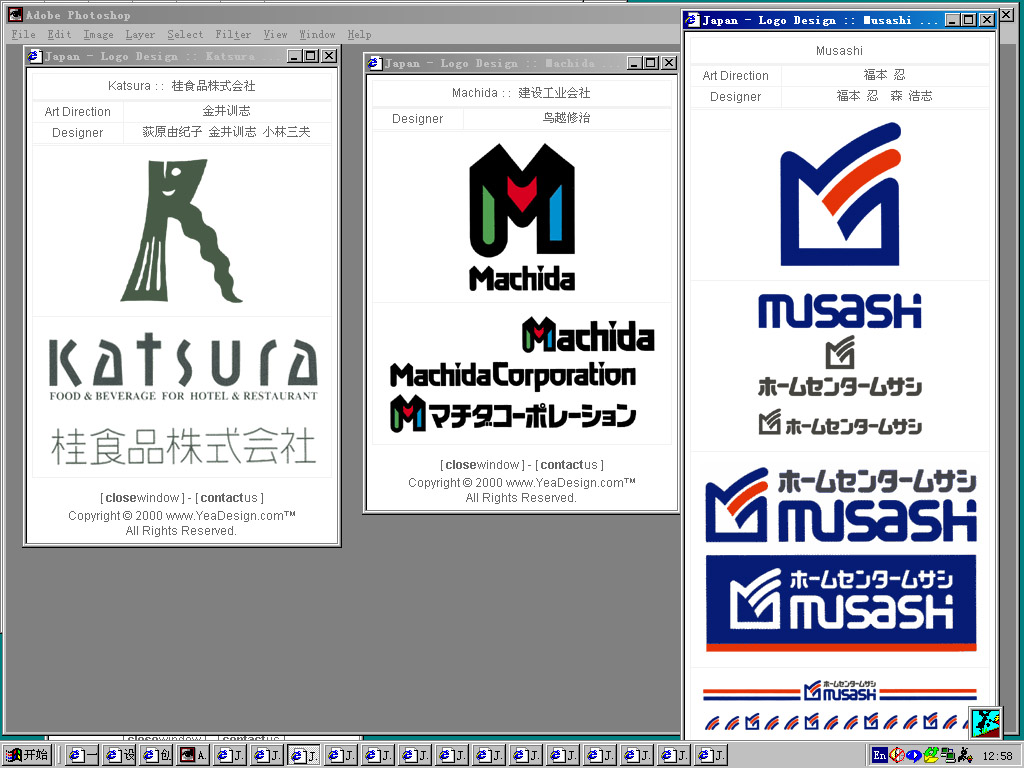
Task: Switch to the Photoshop taskbar button labeled A.
Action: [x=194, y=756]
